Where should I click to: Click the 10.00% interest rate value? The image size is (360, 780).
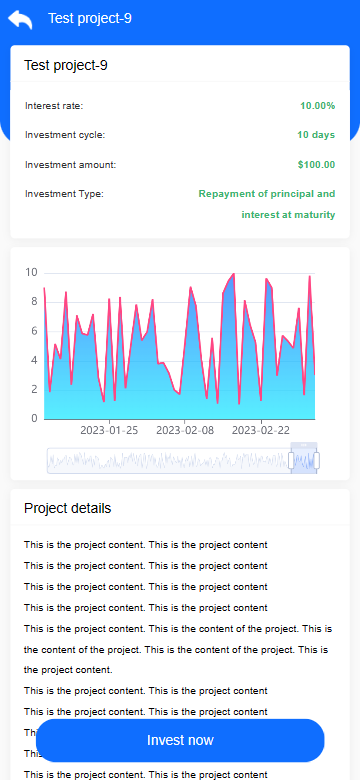point(318,105)
